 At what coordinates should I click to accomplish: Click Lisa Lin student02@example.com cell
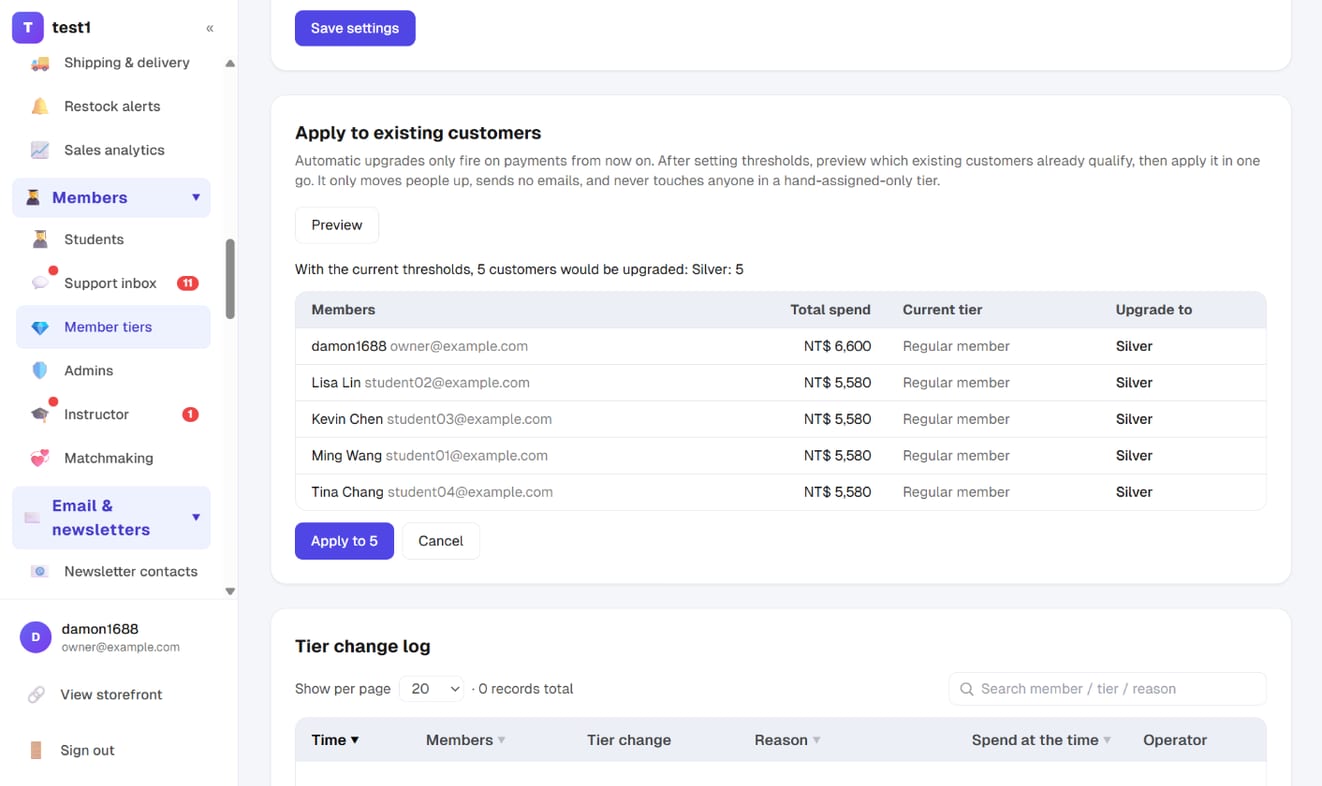coord(420,383)
